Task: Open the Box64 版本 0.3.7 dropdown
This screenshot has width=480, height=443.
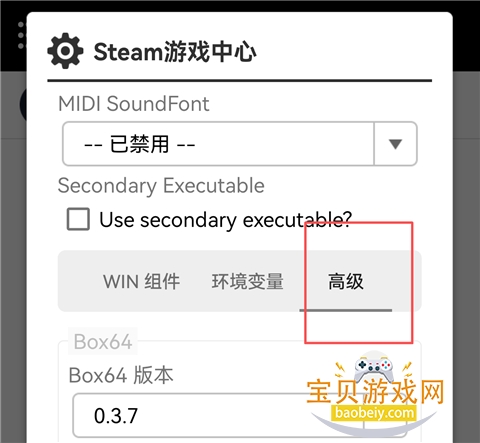Action: pos(239,415)
